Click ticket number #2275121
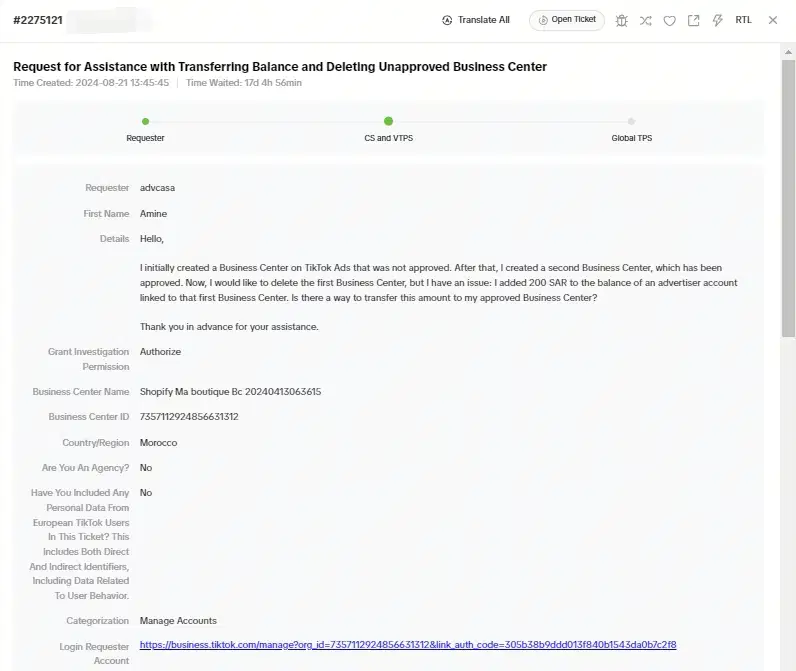Screen dimensions: 796x671 [38, 20]
